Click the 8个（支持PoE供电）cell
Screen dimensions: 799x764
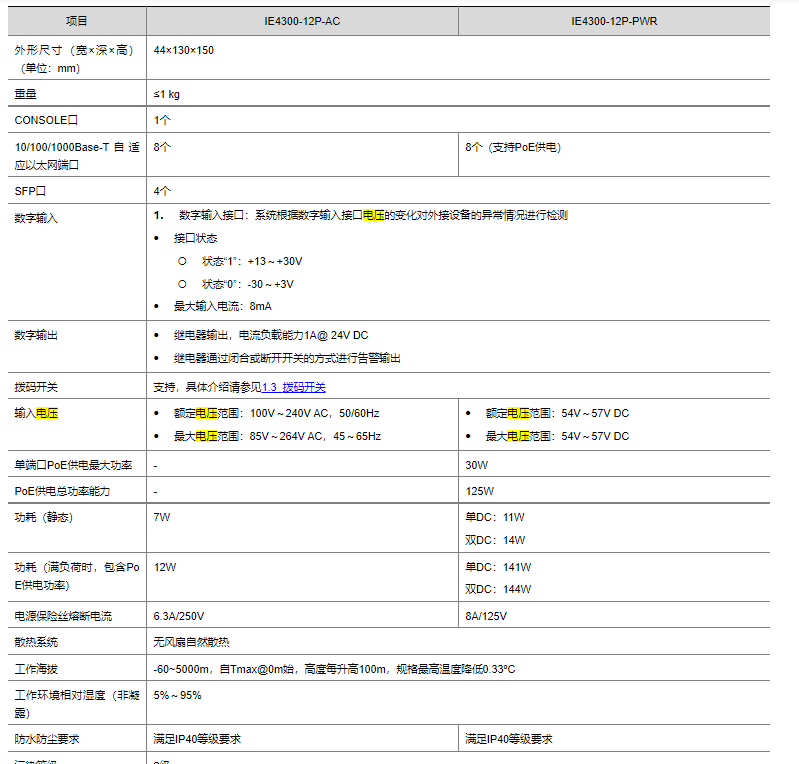tap(513, 147)
